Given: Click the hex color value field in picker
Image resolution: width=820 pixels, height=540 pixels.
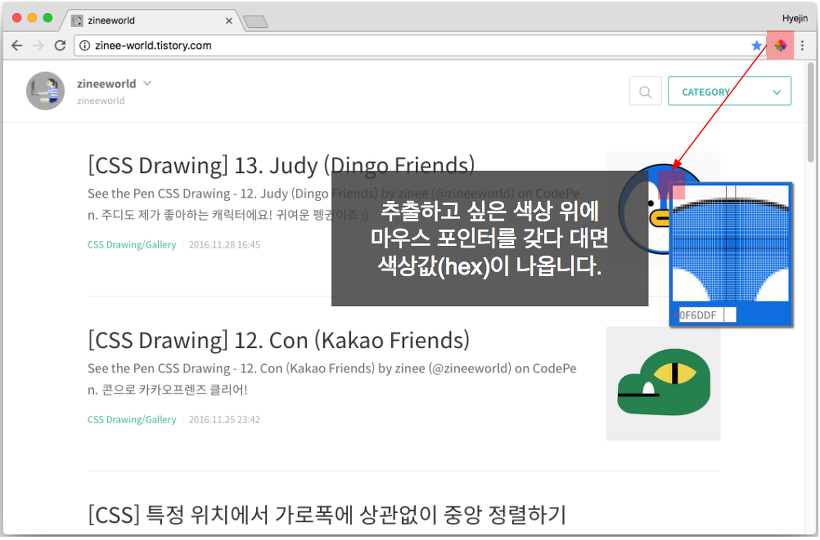Looking at the screenshot, I should (x=700, y=315).
